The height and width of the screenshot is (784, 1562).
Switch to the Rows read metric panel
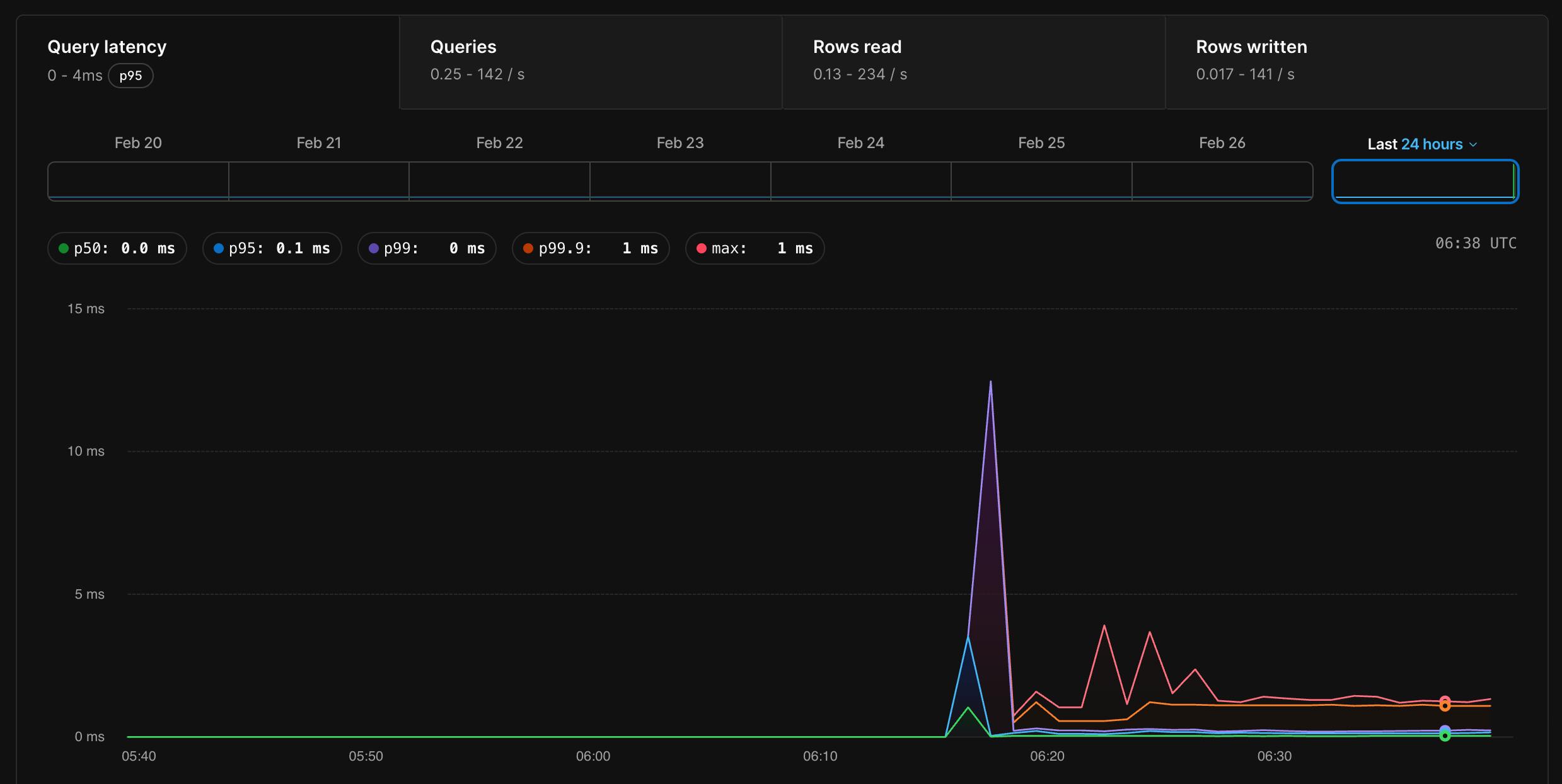tap(974, 61)
